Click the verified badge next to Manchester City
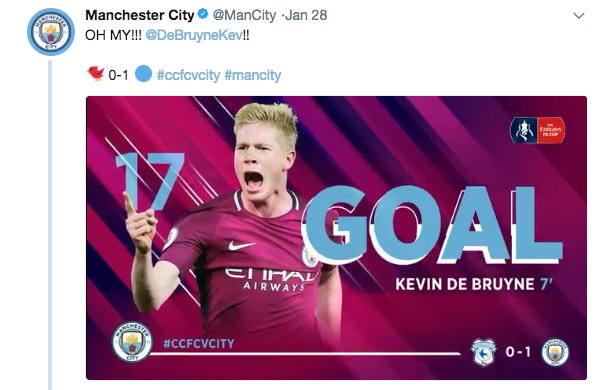Screen dimensions: 609x390 pyautogui.click(x=203, y=14)
